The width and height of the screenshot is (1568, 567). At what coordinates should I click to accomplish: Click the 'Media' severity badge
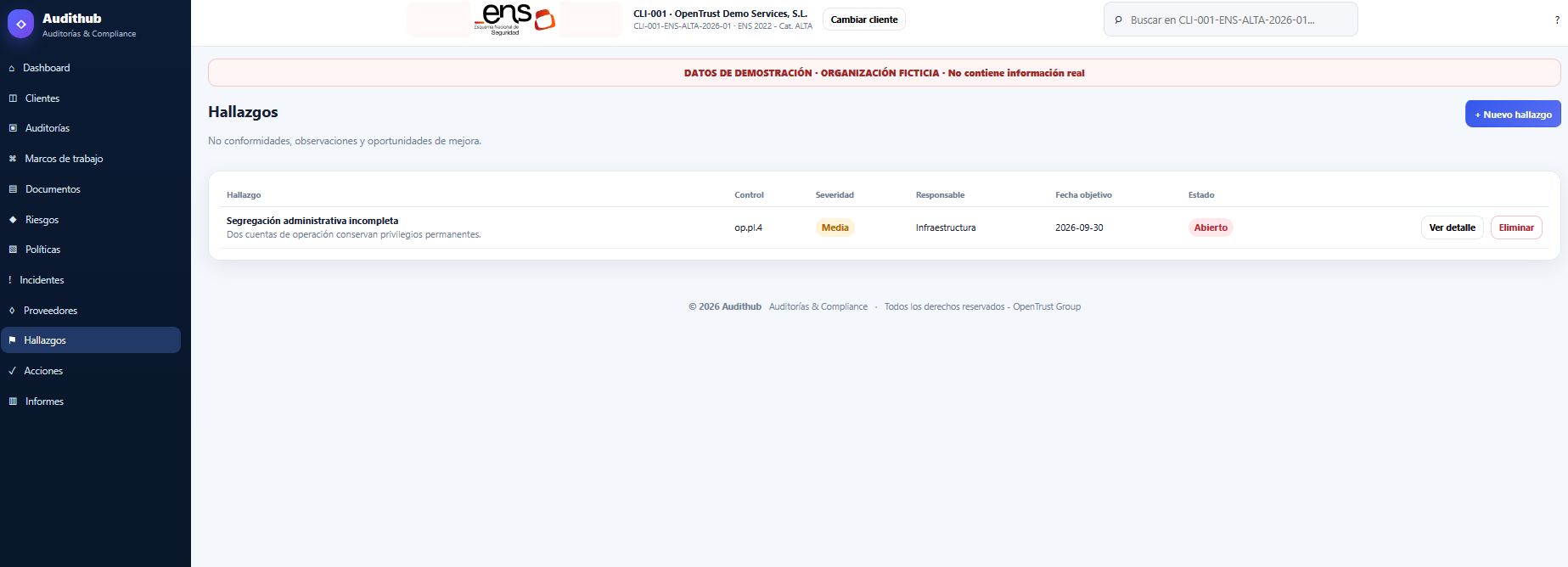pos(835,227)
